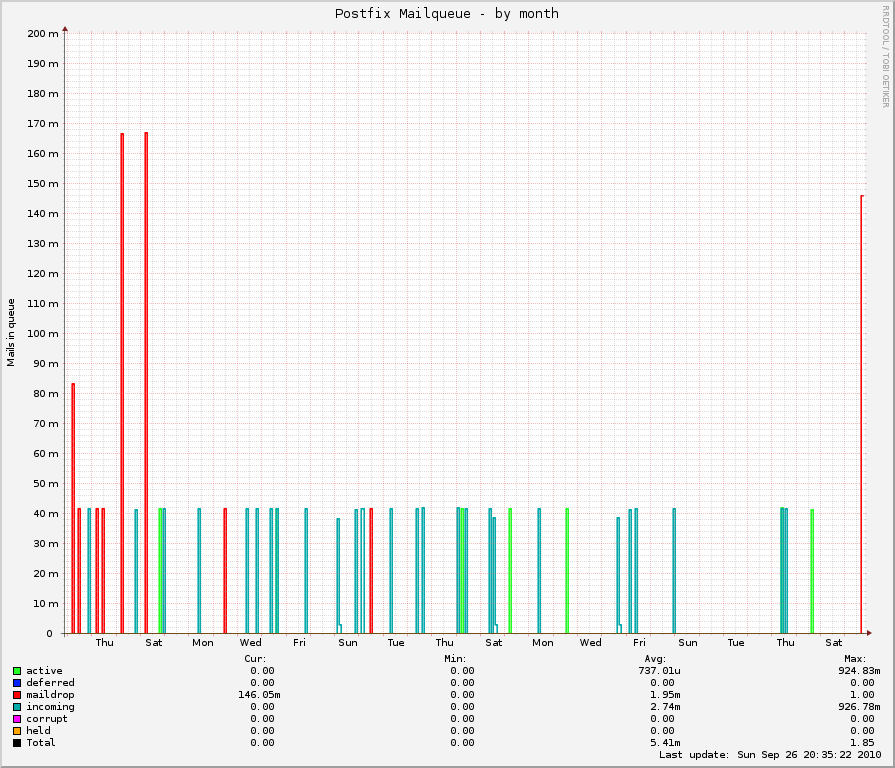Select the maildrop max value 1.00
Viewport: 895px width, 768px height.
click(862, 695)
